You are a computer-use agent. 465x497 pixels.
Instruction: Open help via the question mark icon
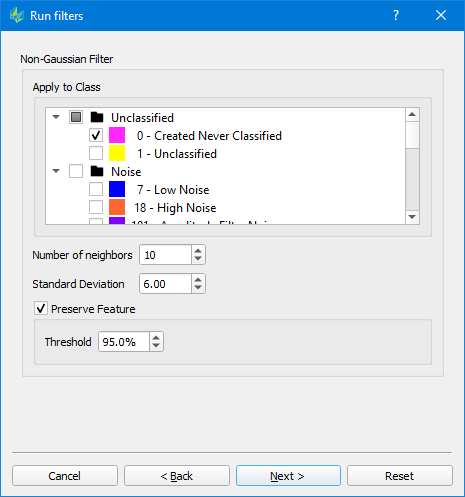396,15
